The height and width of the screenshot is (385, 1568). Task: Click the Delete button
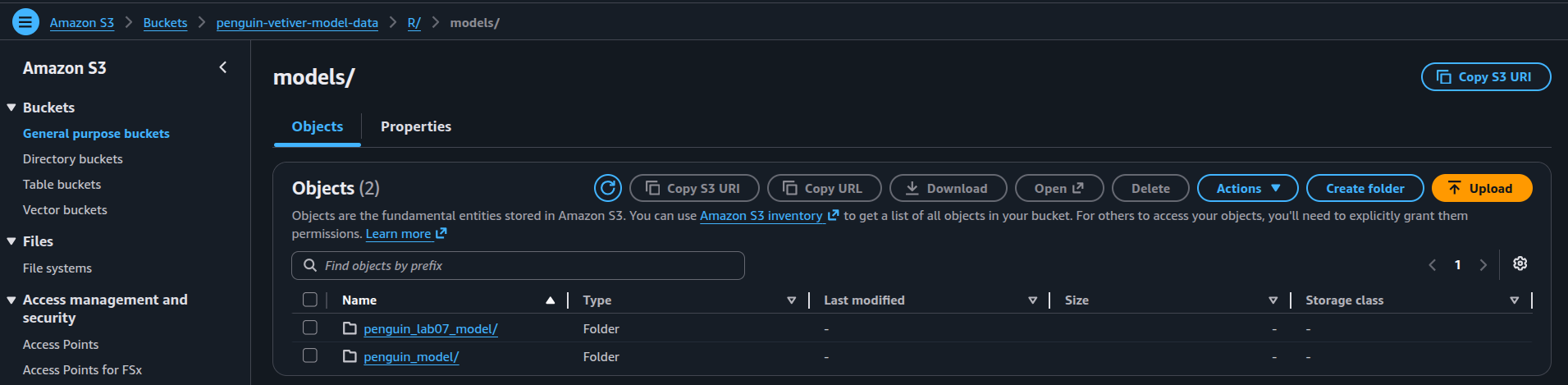coord(1150,188)
